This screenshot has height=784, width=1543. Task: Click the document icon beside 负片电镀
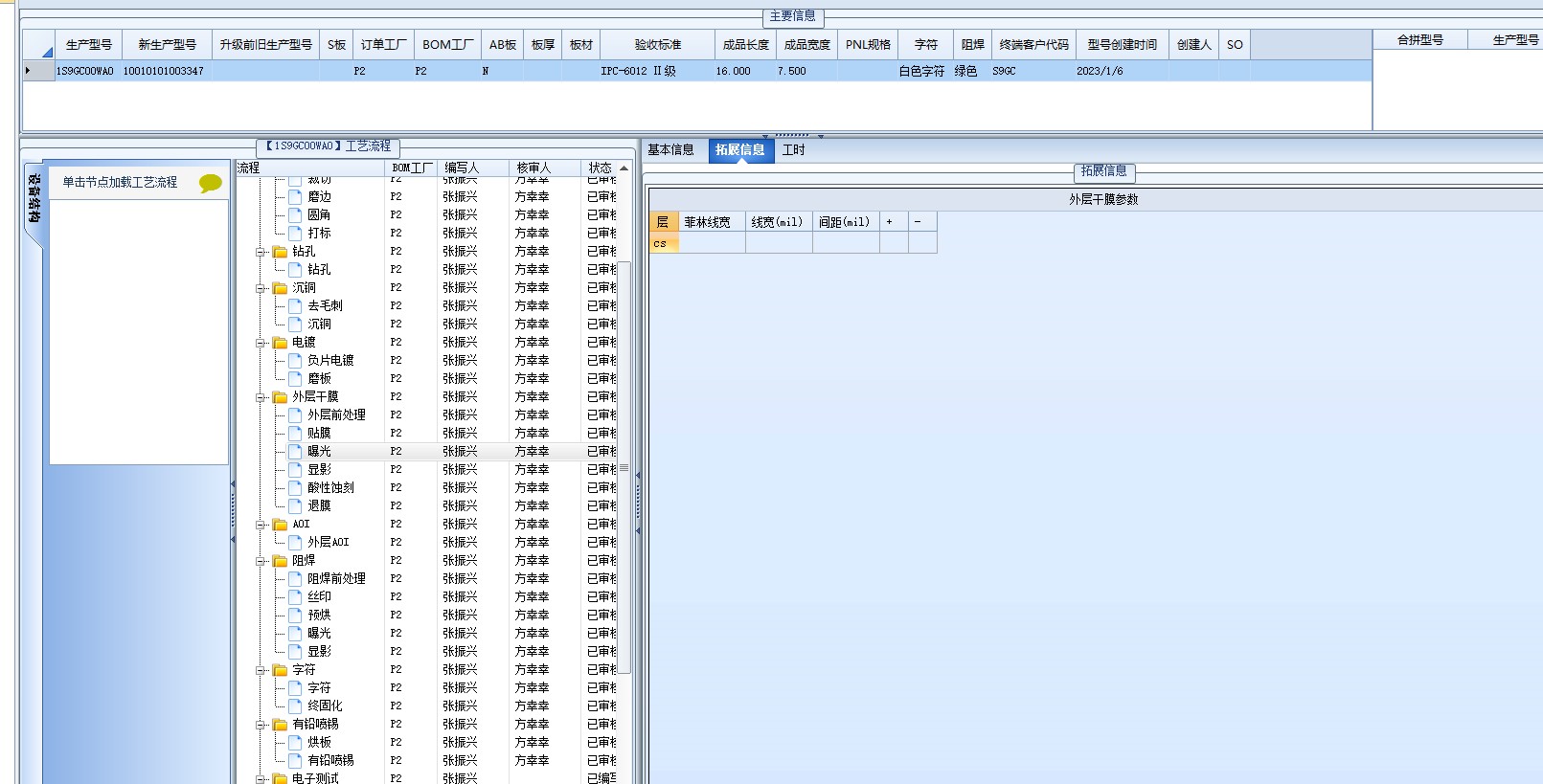point(296,360)
